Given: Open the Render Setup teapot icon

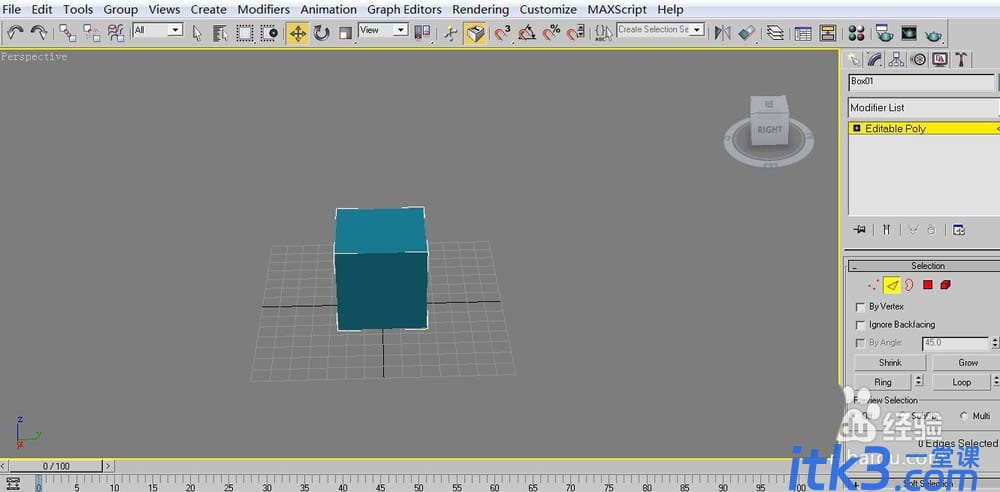Looking at the screenshot, I should (885, 33).
